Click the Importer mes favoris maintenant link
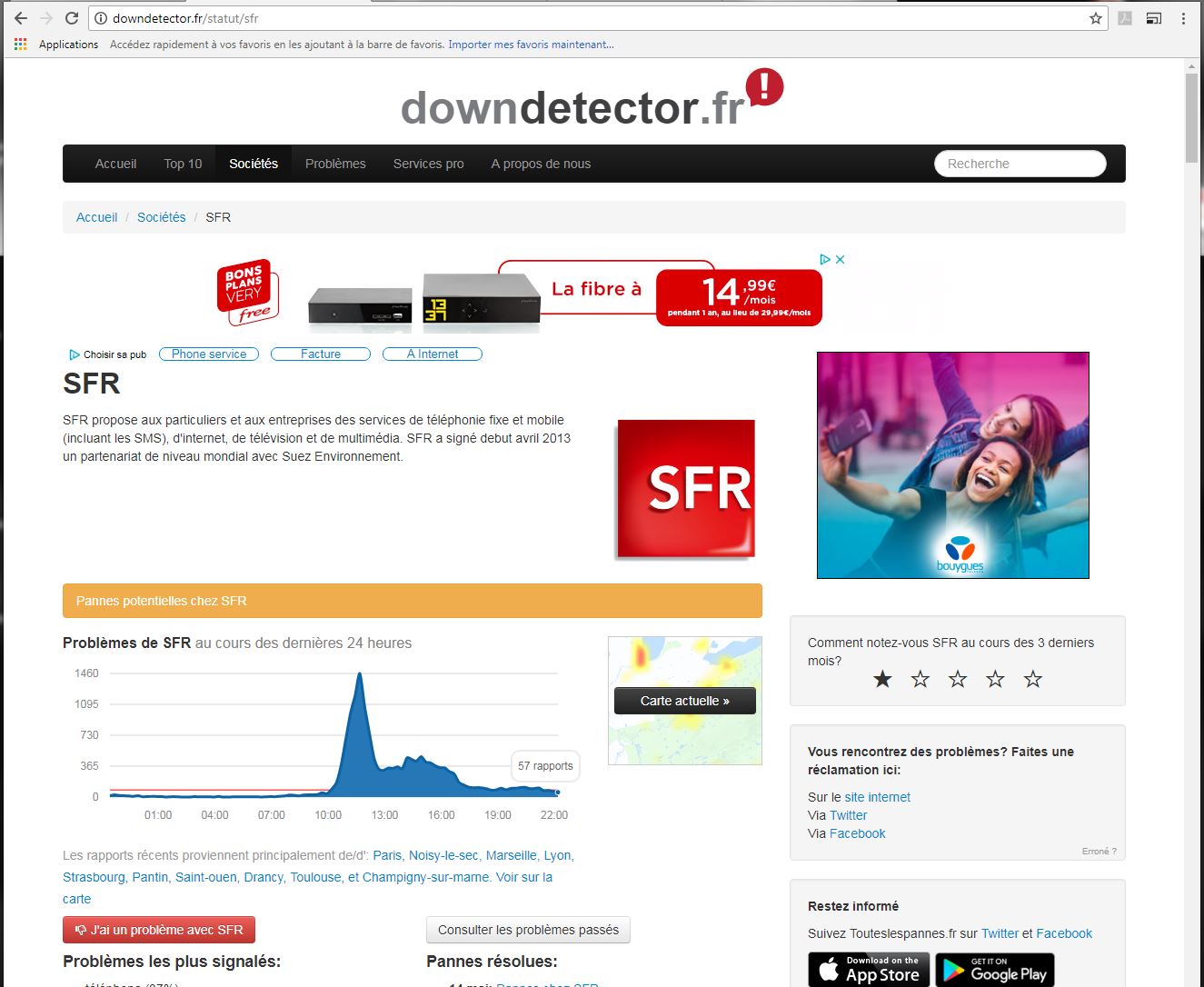1204x987 pixels. click(x=531, y=44)
